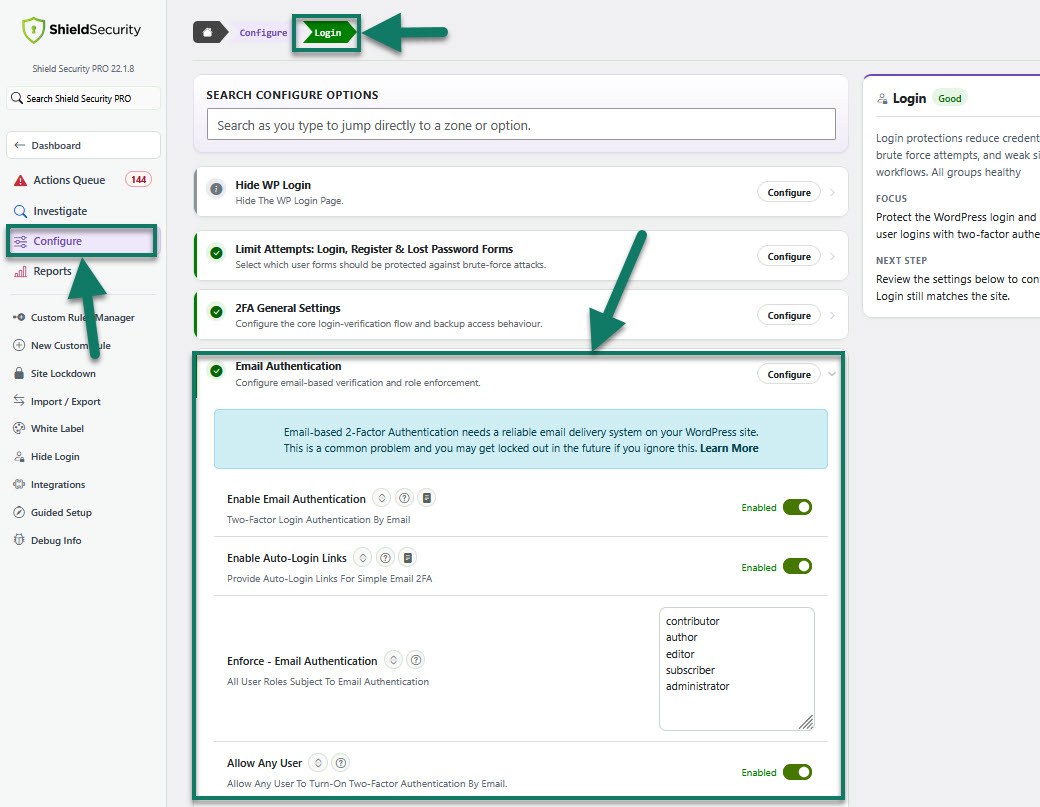The height and width of the screenshot is (807, 1040).
Task: Expand the Hide WP Login row chevron
Action: coord(832,192)
